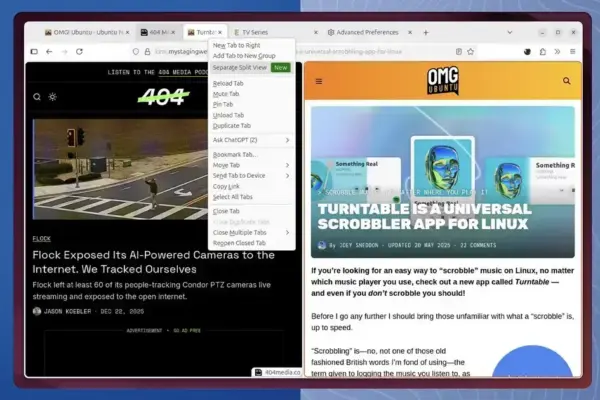Close the OMG! Ubuntu tab

(x=127, y=33)
